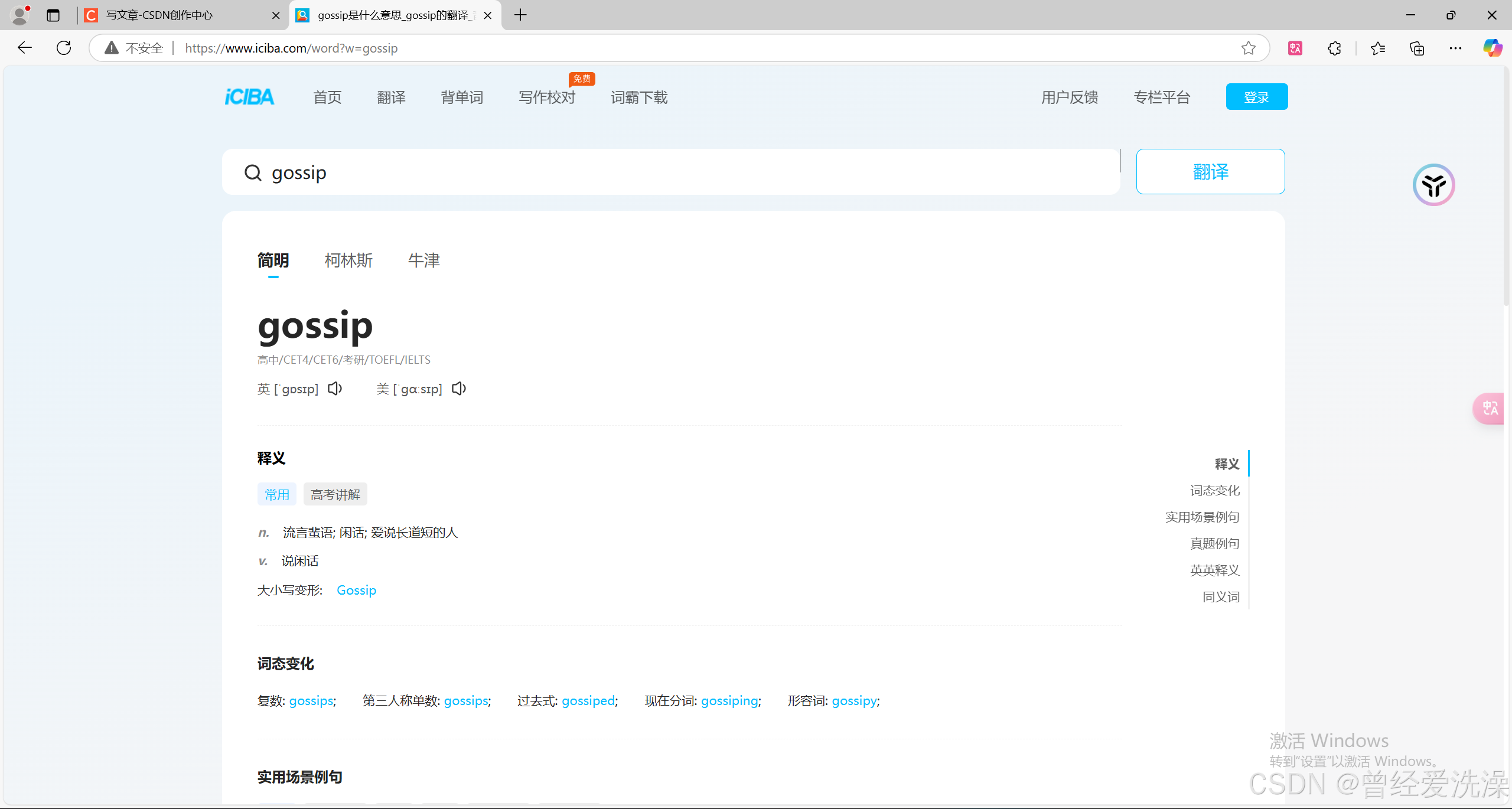This screenshot has height=809, width=1512.
Task: Click the 登录 login button
Action: (x=1256, y=97)
